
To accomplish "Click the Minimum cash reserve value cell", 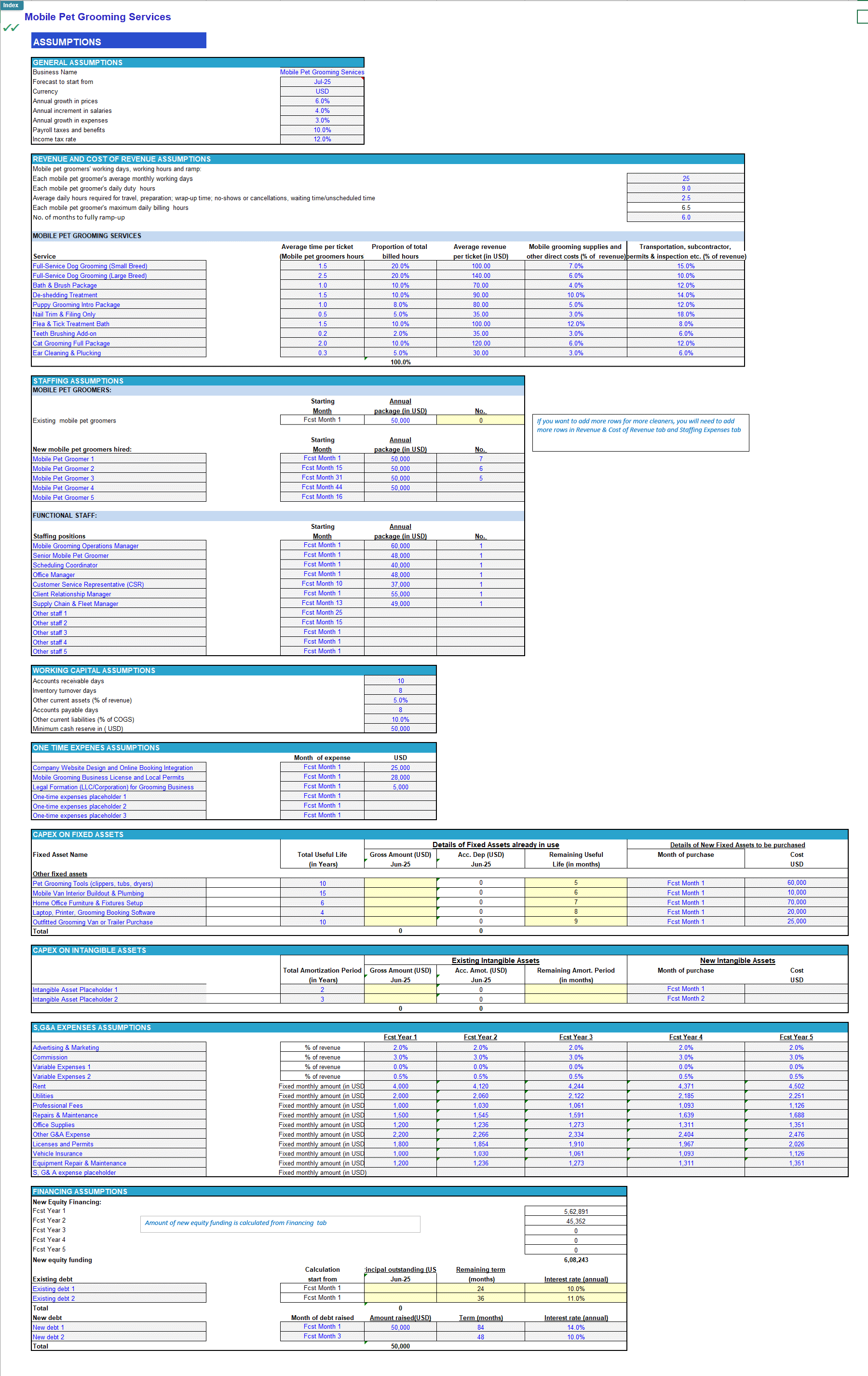I will tap(400, 729).
